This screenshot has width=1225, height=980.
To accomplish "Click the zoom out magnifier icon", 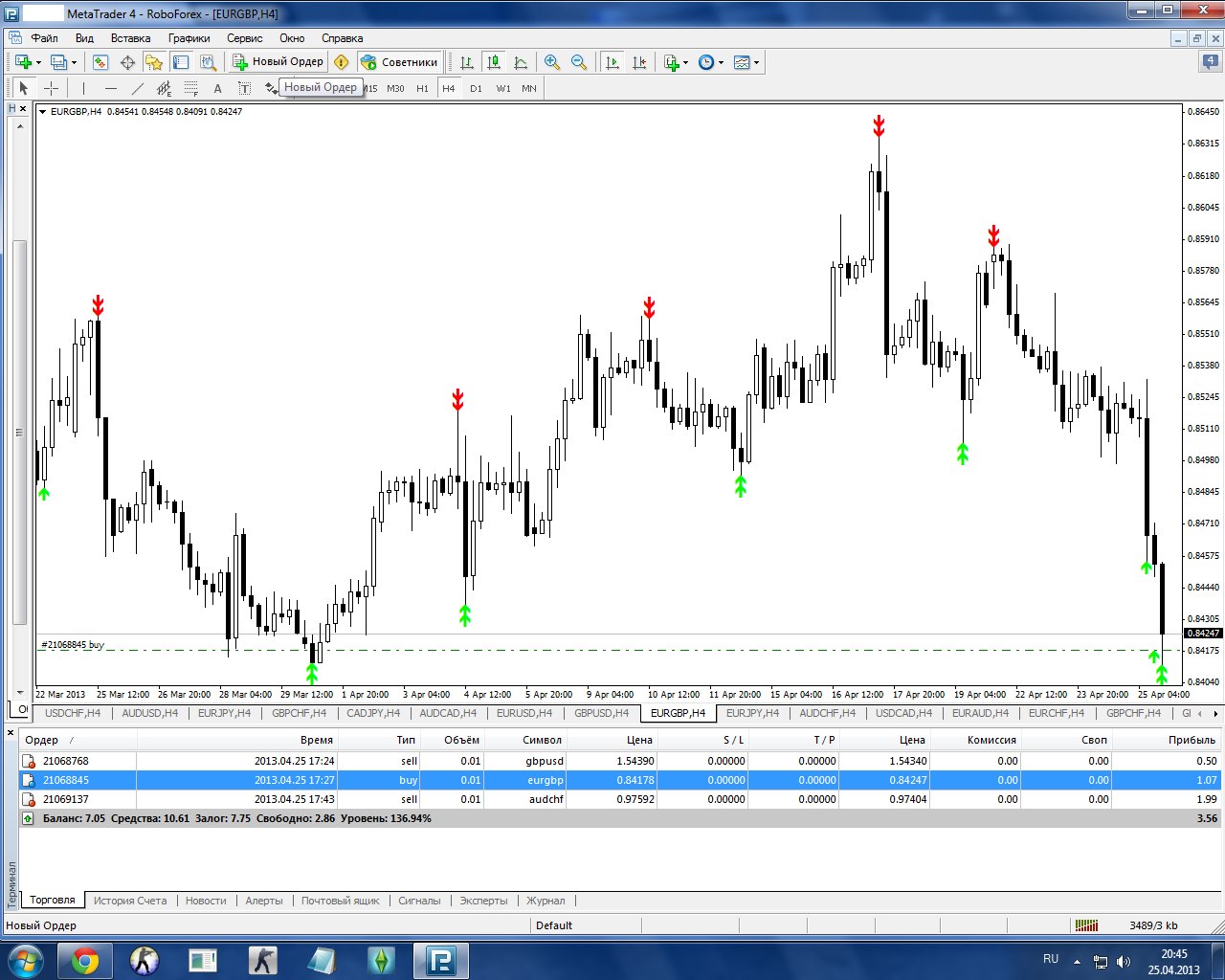I will coord(579,62).
